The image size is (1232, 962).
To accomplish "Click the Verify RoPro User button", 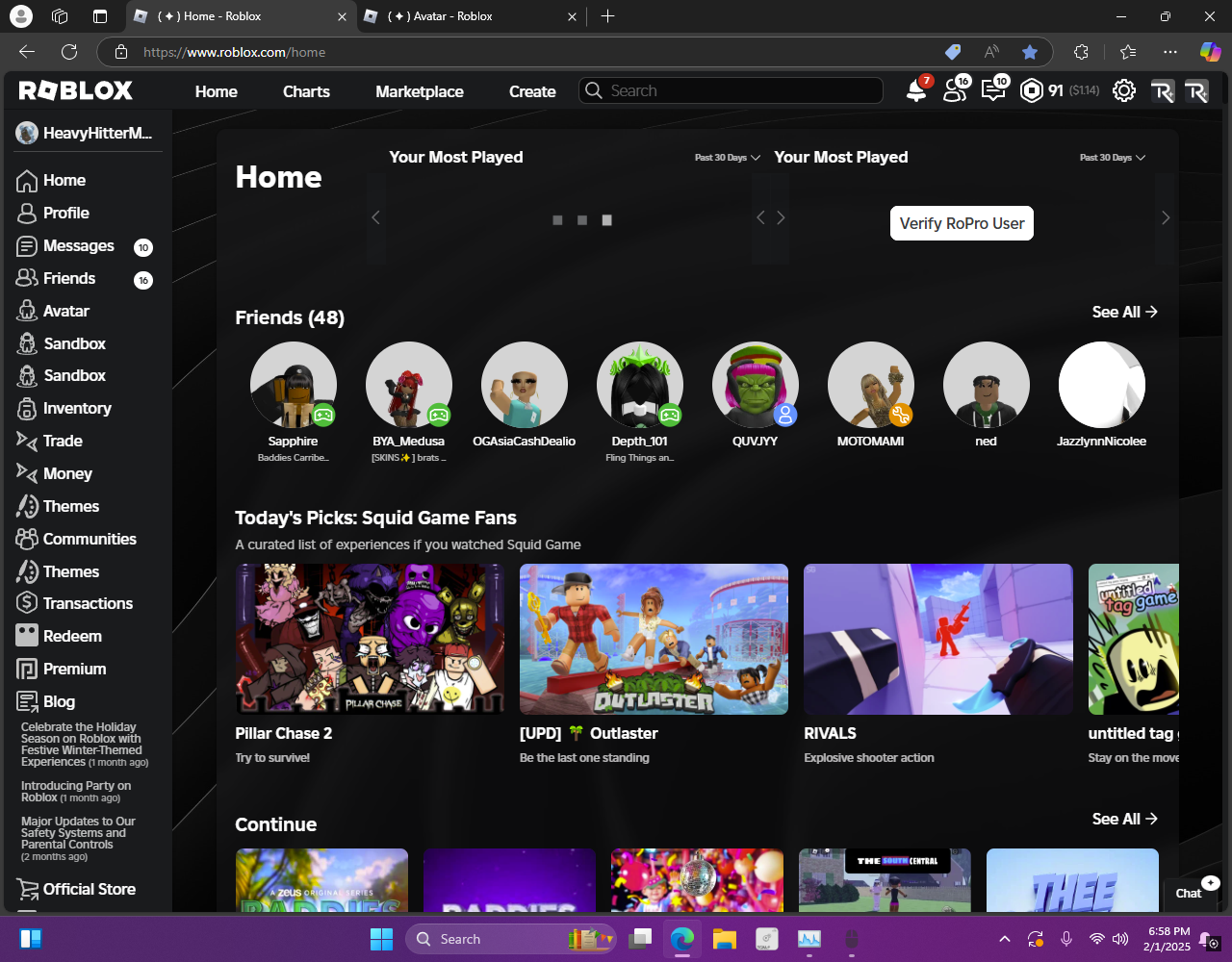I will point(962,223).
